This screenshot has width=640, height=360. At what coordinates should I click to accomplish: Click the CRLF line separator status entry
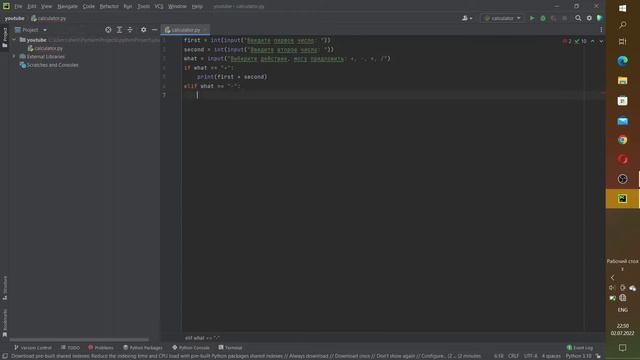(x=513, y=356)
